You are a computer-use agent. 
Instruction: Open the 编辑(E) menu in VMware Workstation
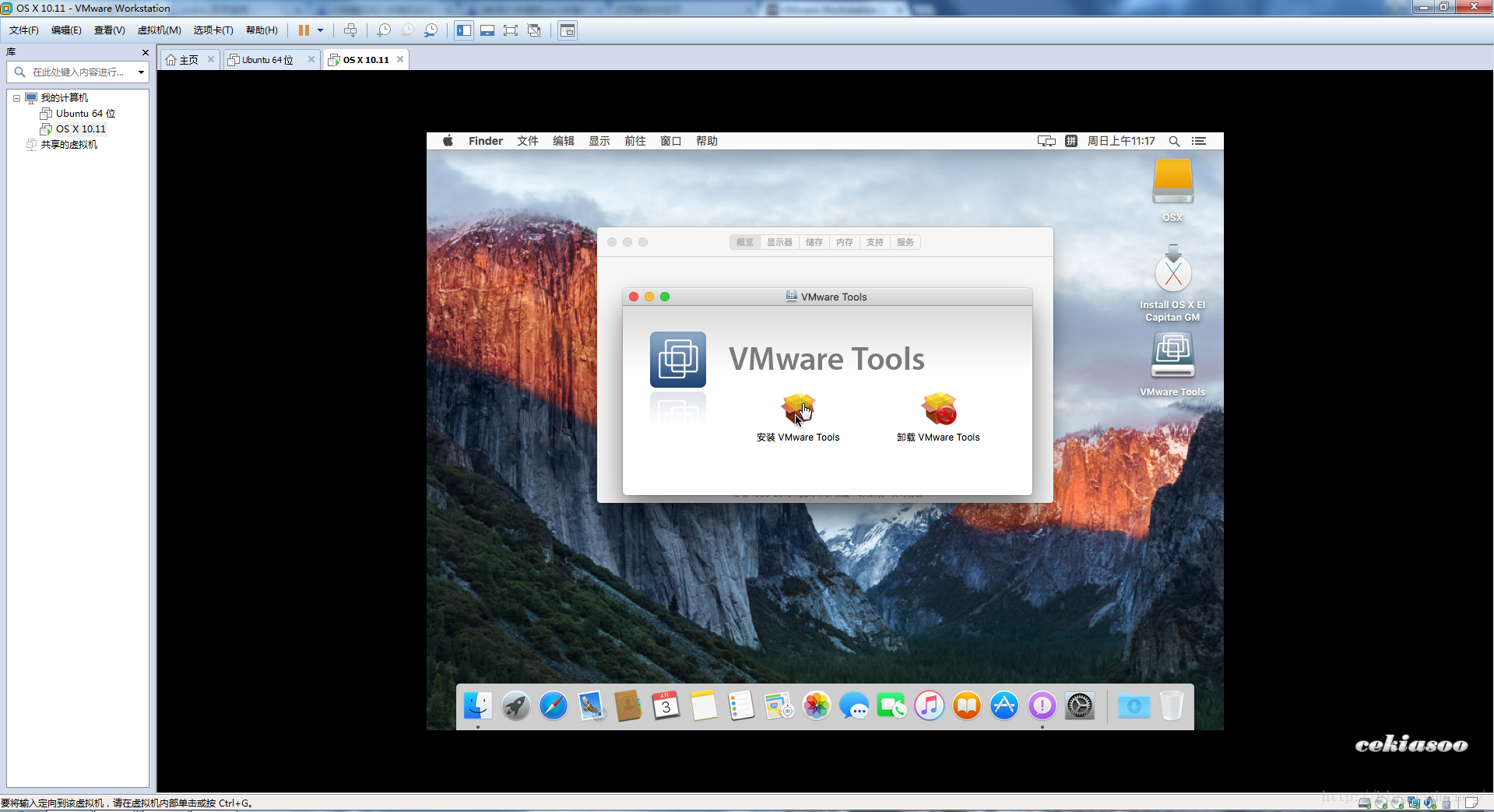[x=66, y=30]
